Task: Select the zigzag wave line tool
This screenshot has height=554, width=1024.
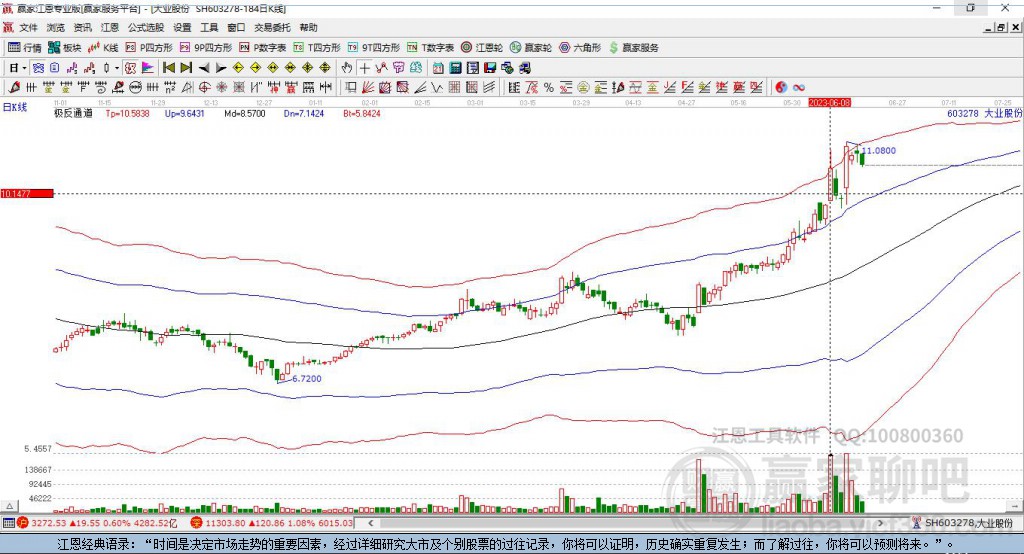Action: point(438,88)
